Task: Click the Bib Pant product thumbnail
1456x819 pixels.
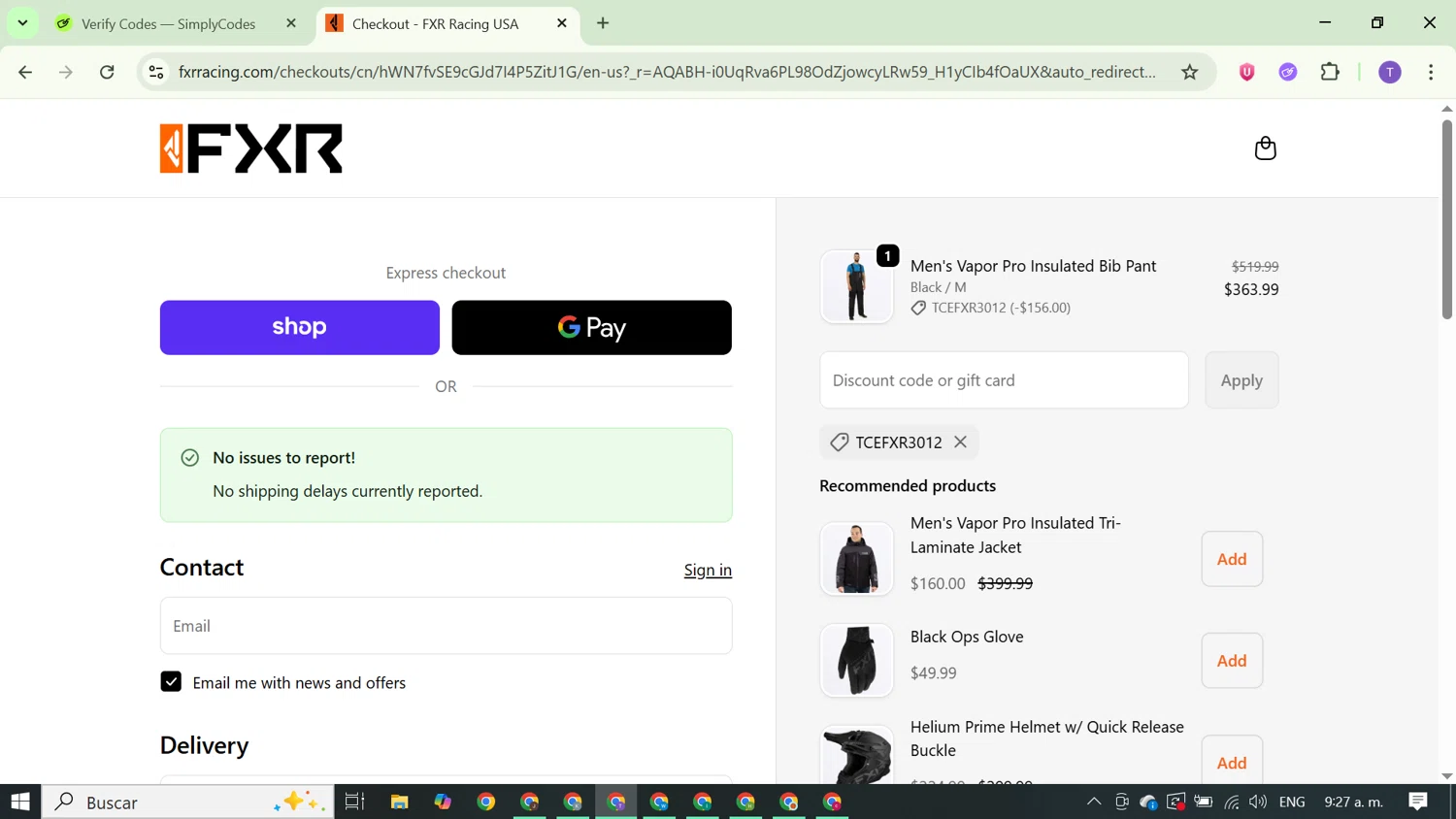Action: [856, 287]
